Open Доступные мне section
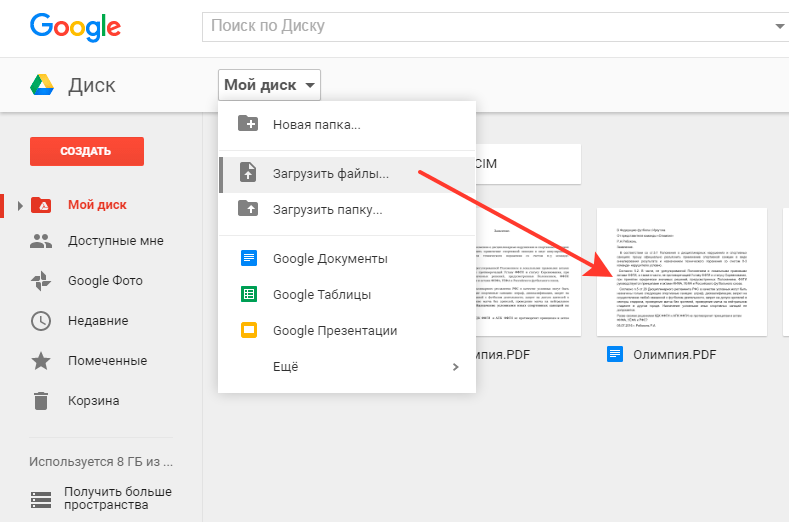Viewport: 789px width, 522px height. pos(116,241)
